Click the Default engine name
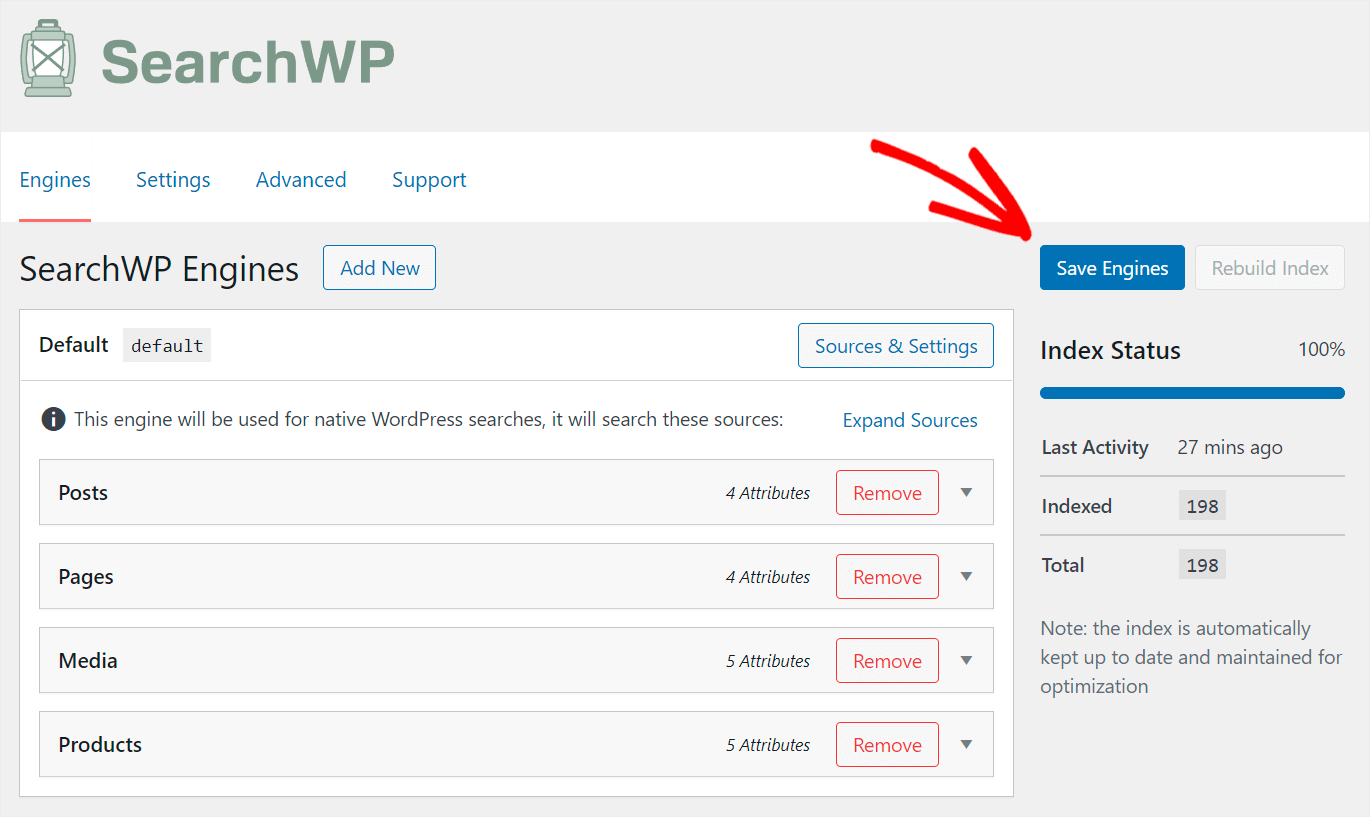Viewport: 1370px width, 817px height. pyautogui.click(x=74, y=345)
